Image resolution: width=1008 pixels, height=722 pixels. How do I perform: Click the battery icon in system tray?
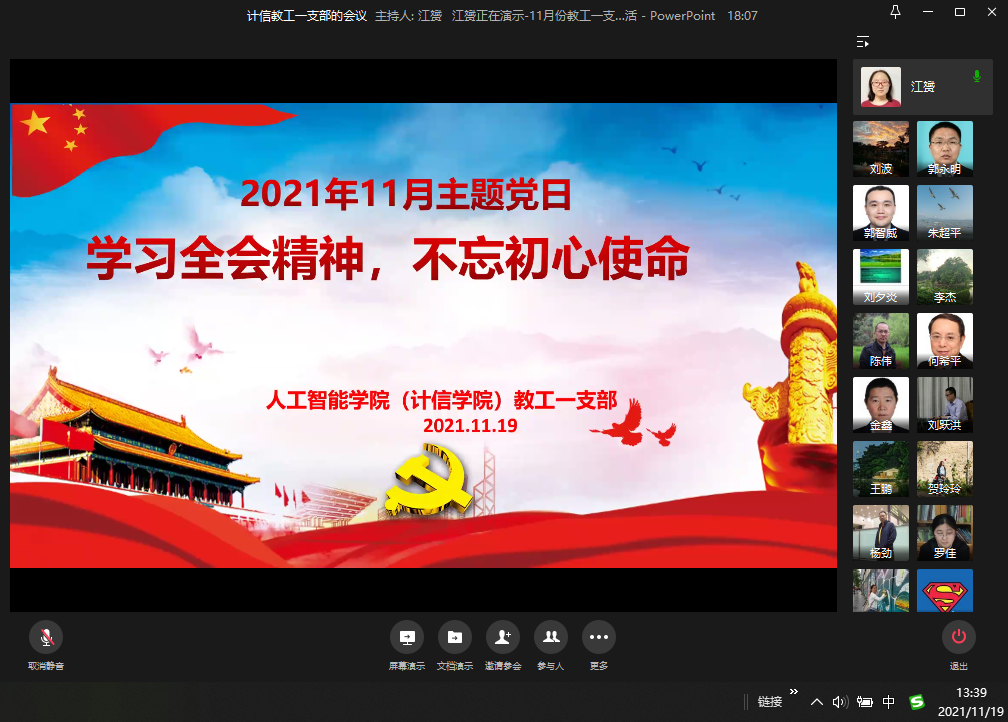(x=865, y=702)
